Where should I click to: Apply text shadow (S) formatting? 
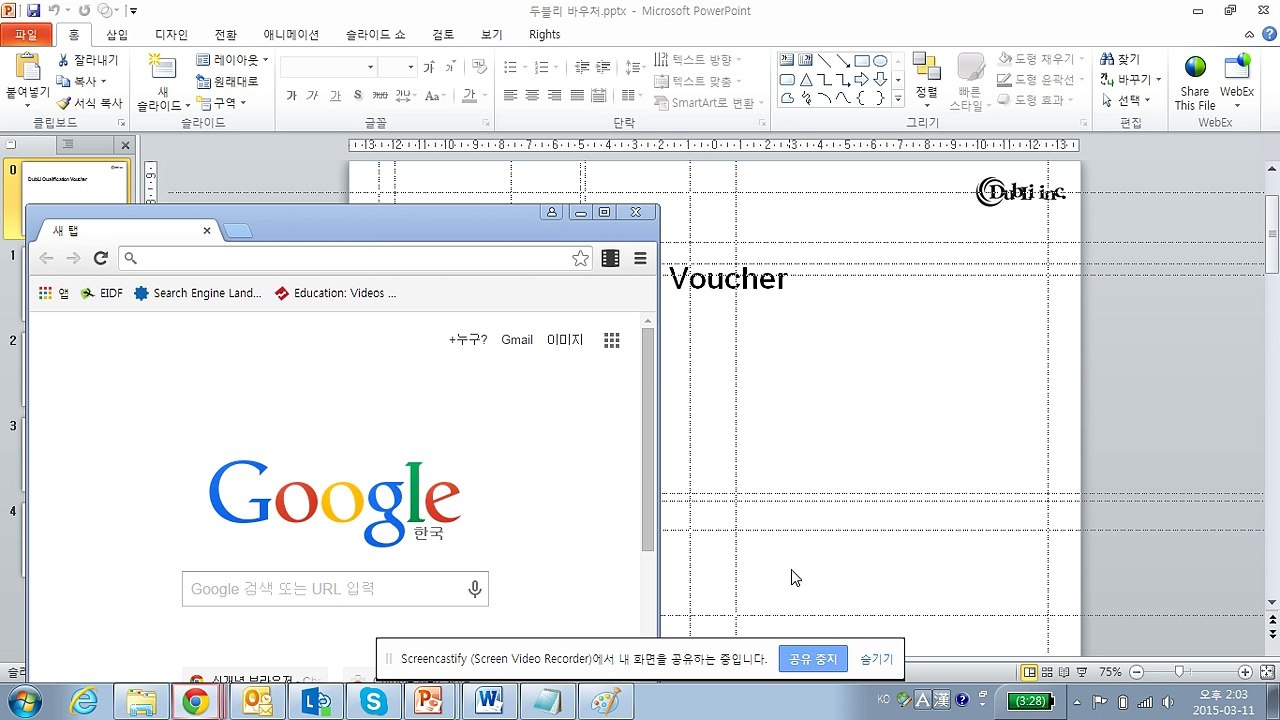[357, 96]
